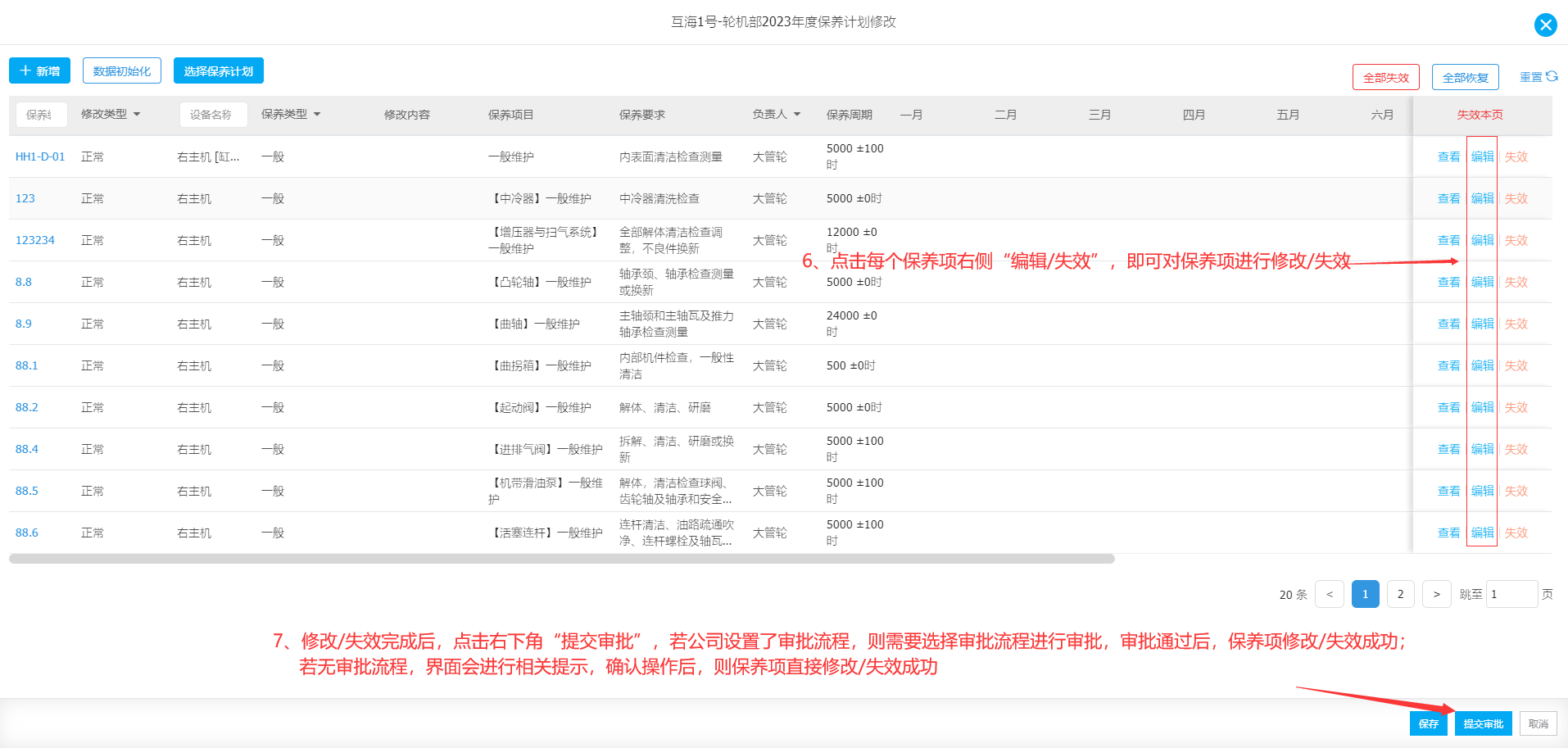Viewport: 1568px width, 748px height.
Task: Click 失效 for row HH1-D-01
Action: (1516, 156)
